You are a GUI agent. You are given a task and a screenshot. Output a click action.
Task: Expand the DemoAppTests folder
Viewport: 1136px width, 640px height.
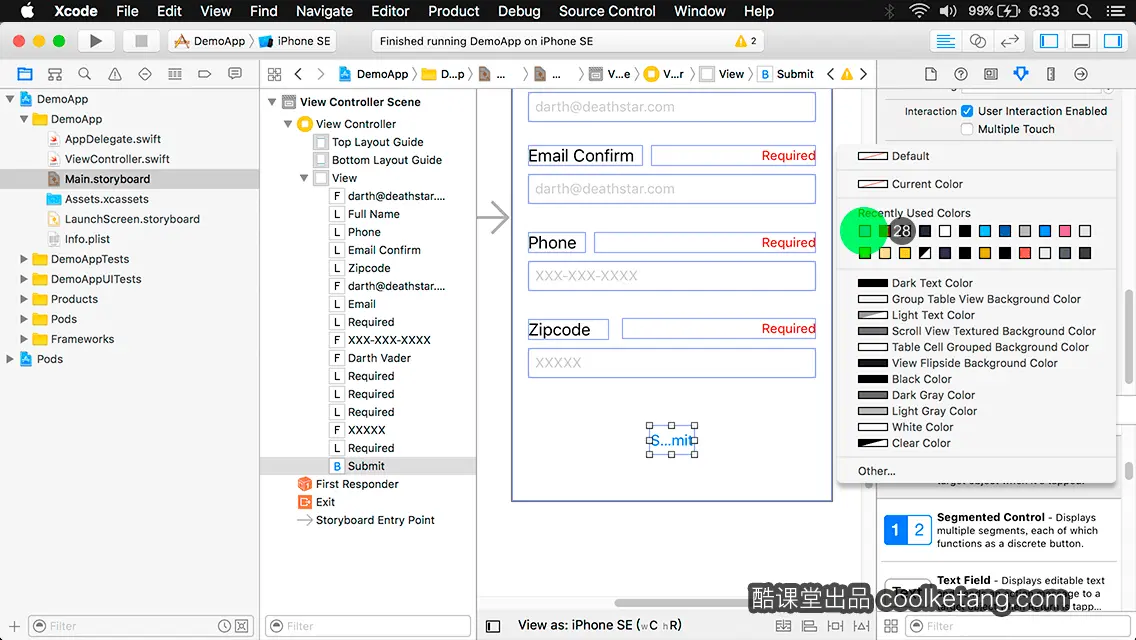24,259
